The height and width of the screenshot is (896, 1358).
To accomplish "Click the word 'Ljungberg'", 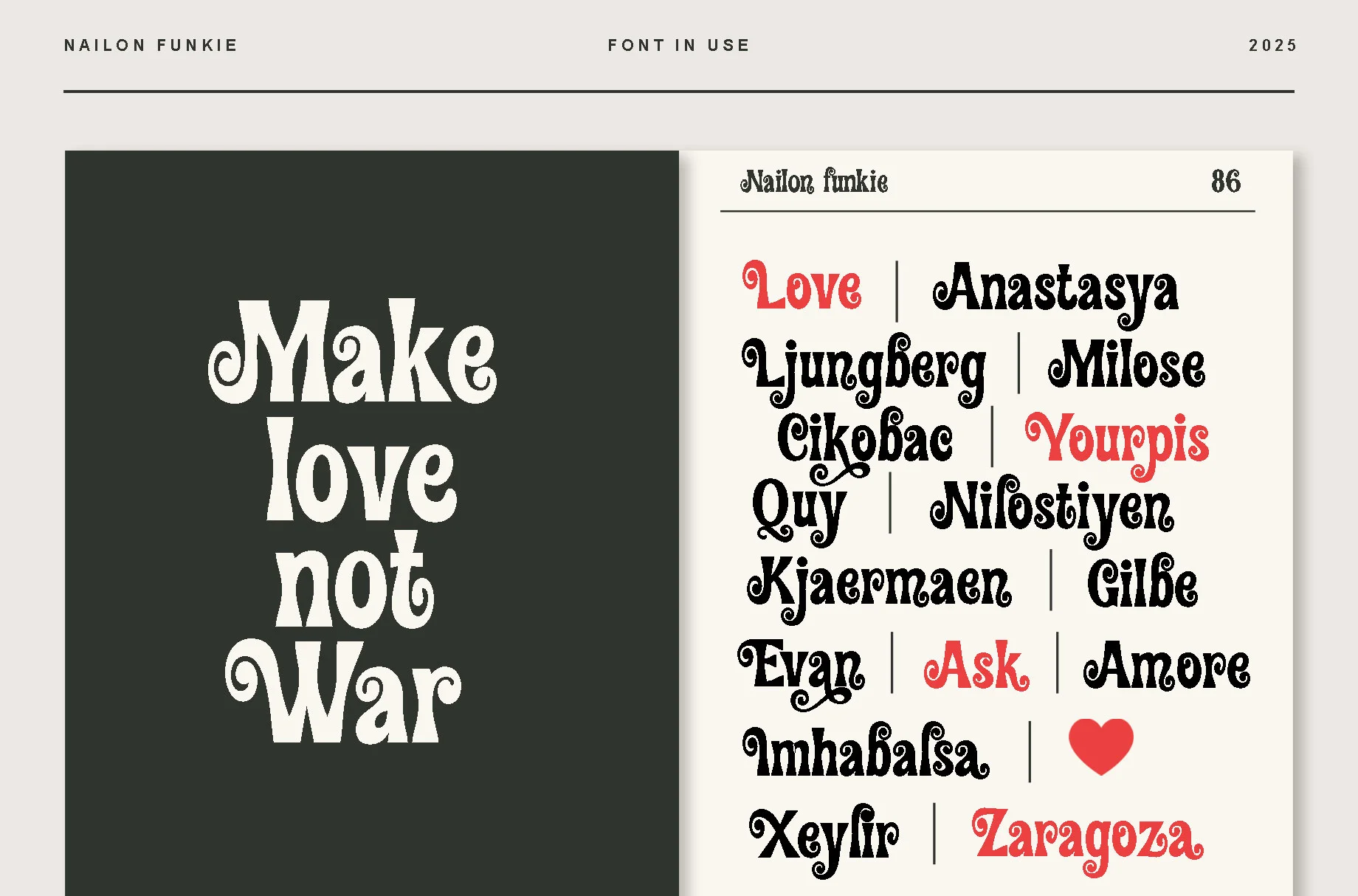I will coord(864,367).
